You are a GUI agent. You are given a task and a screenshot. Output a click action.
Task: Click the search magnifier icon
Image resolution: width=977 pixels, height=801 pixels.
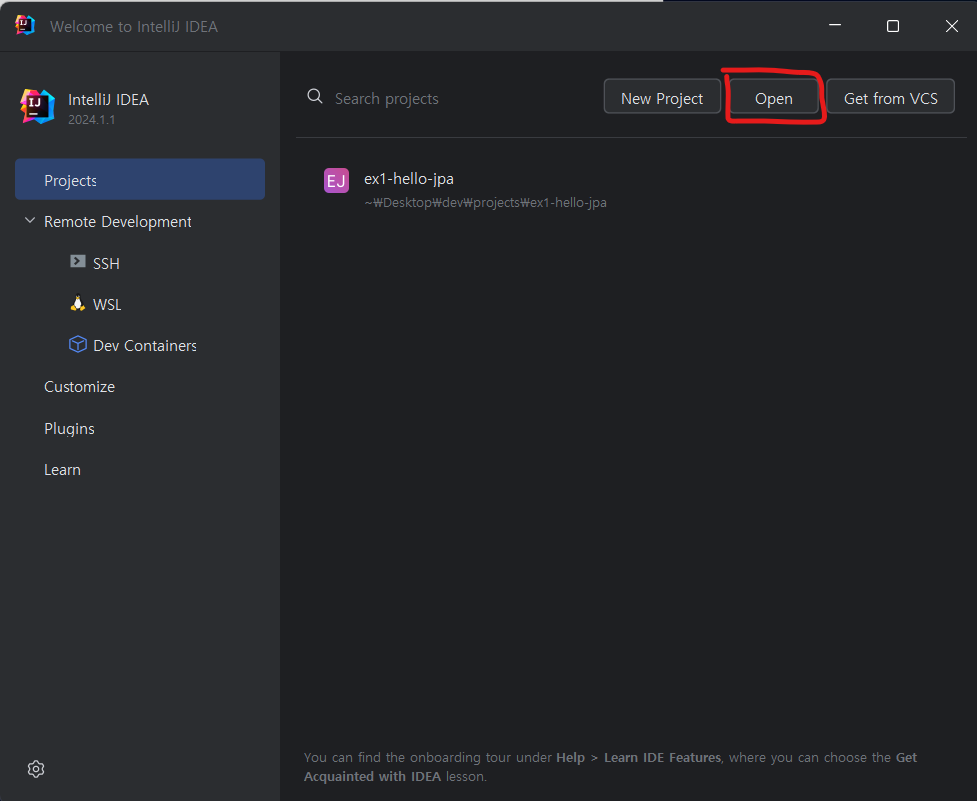coord(314,97)
